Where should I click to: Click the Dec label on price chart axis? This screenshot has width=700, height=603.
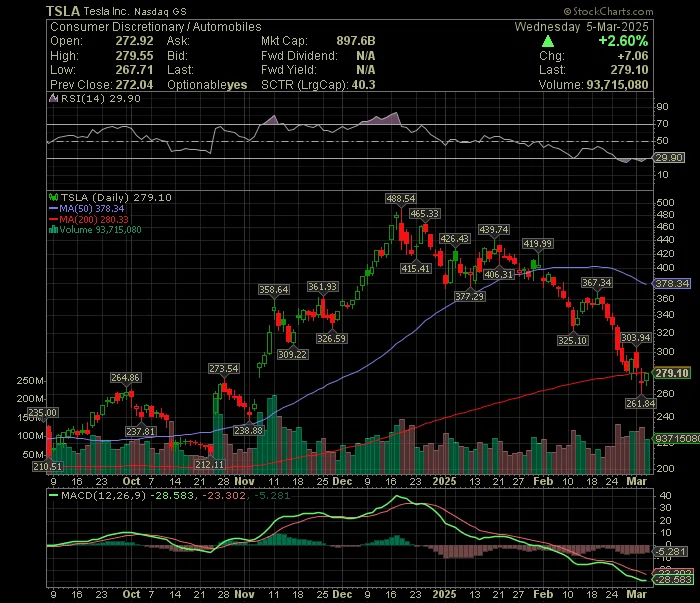pos(342,482)
